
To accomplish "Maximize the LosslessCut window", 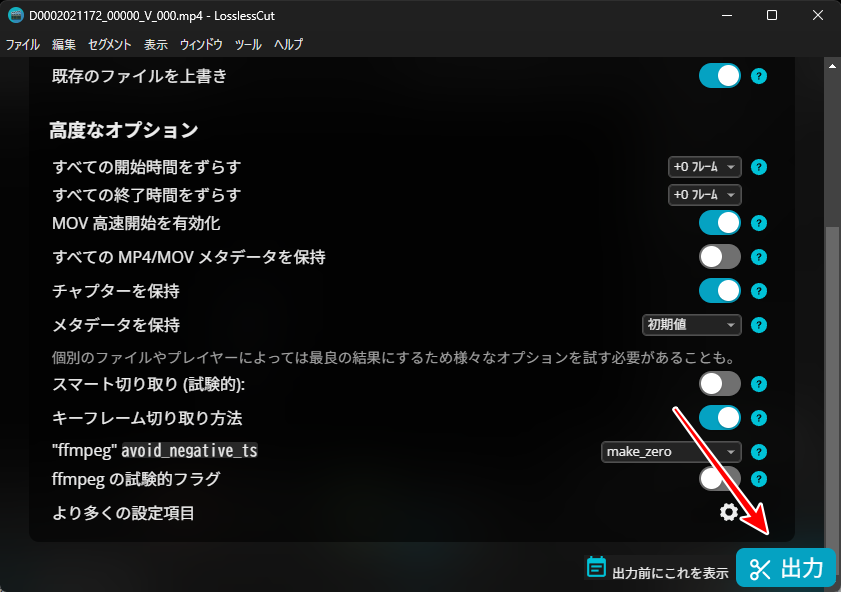I will click(x=772, y=16).
